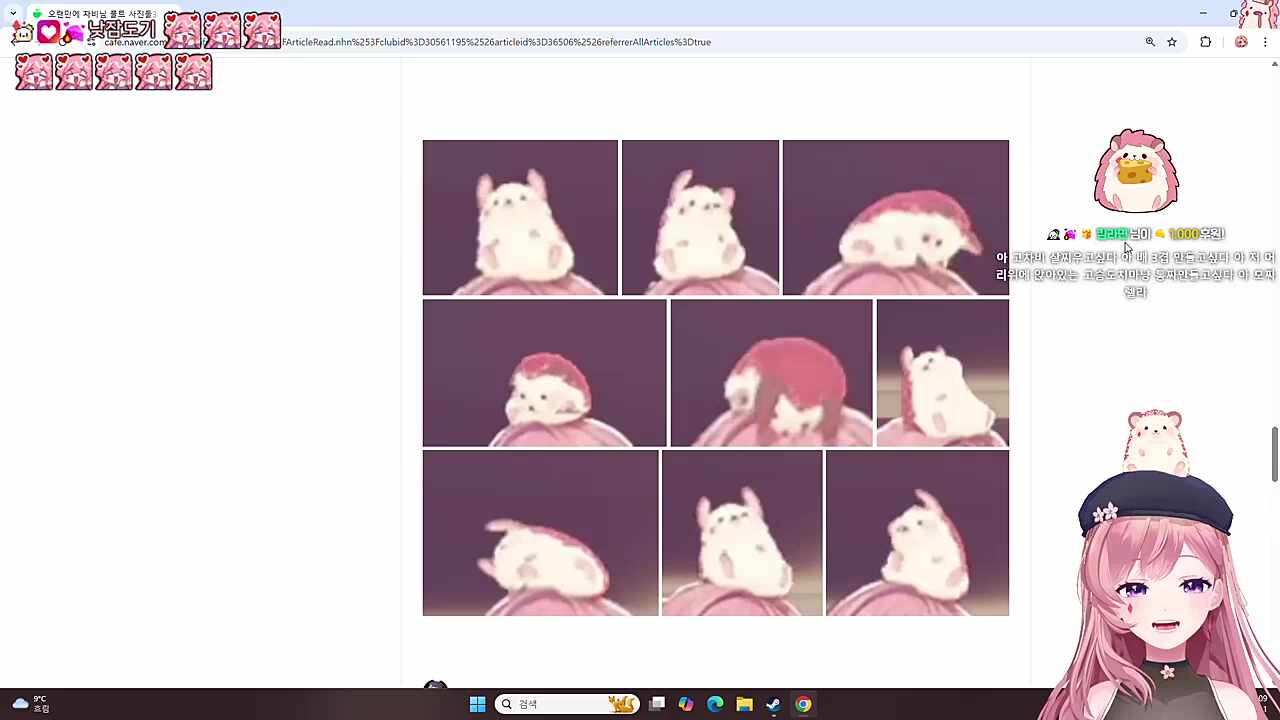Click the address bar URL text
Image resolution: width=1280 pixels, height=720 pixels.
(x=496, y=42)
